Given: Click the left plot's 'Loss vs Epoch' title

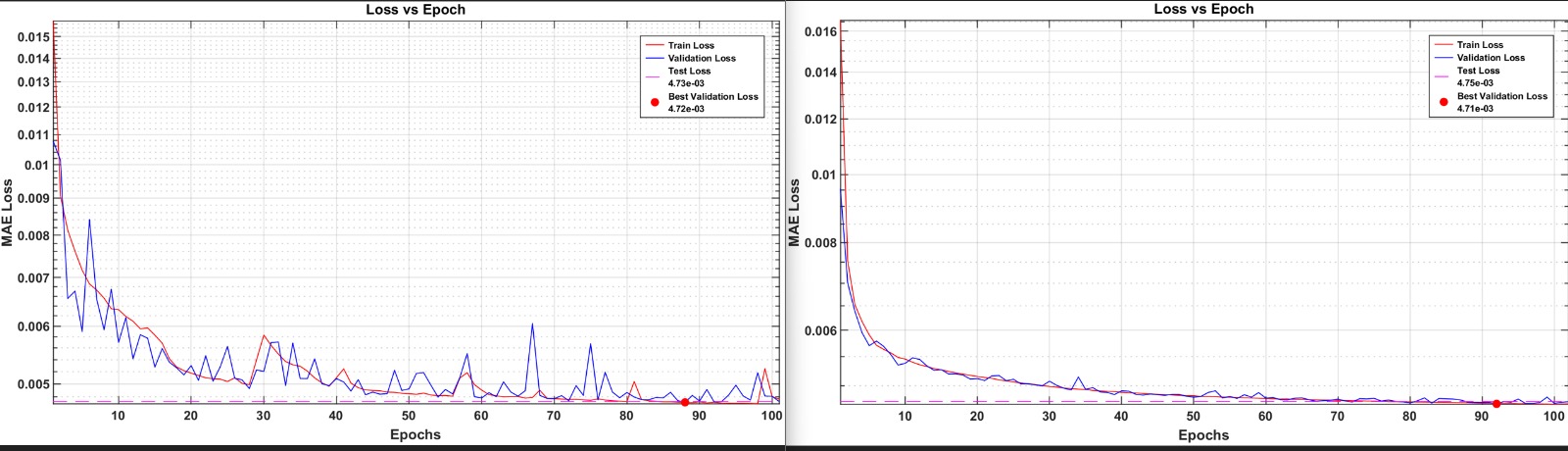Looking at the screenshot, I should click(416, 10).
